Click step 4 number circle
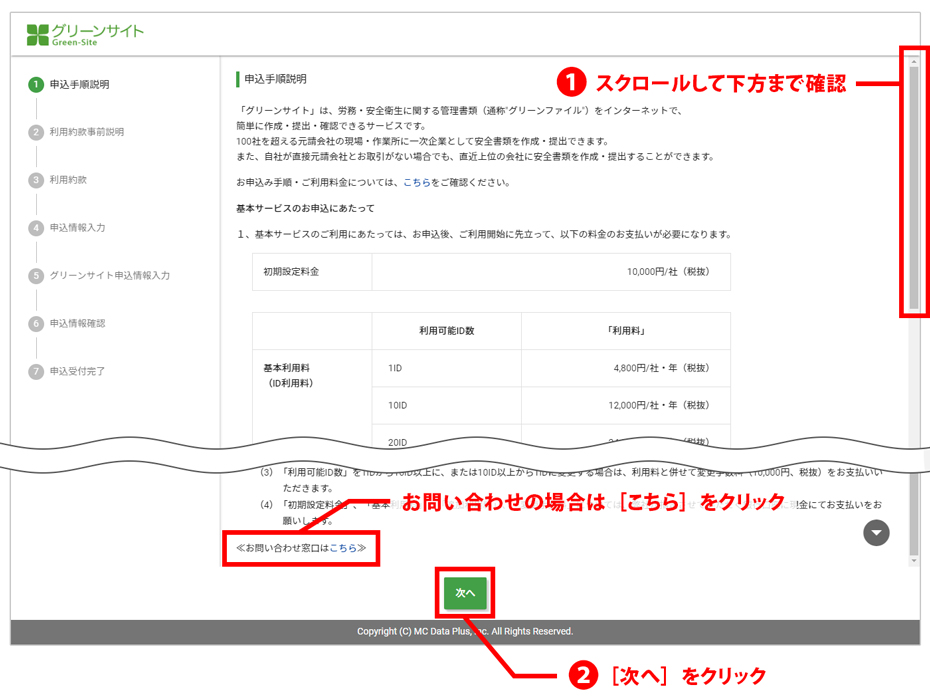 36,228
